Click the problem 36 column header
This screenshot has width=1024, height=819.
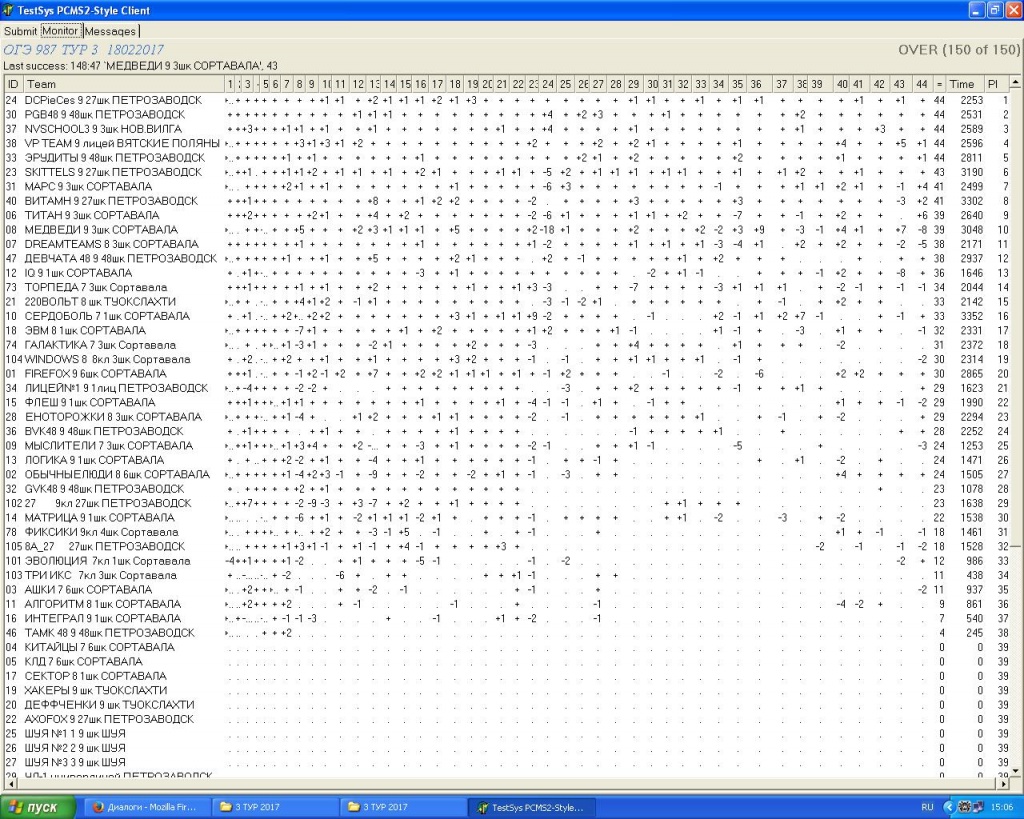(x=756, y=84)
